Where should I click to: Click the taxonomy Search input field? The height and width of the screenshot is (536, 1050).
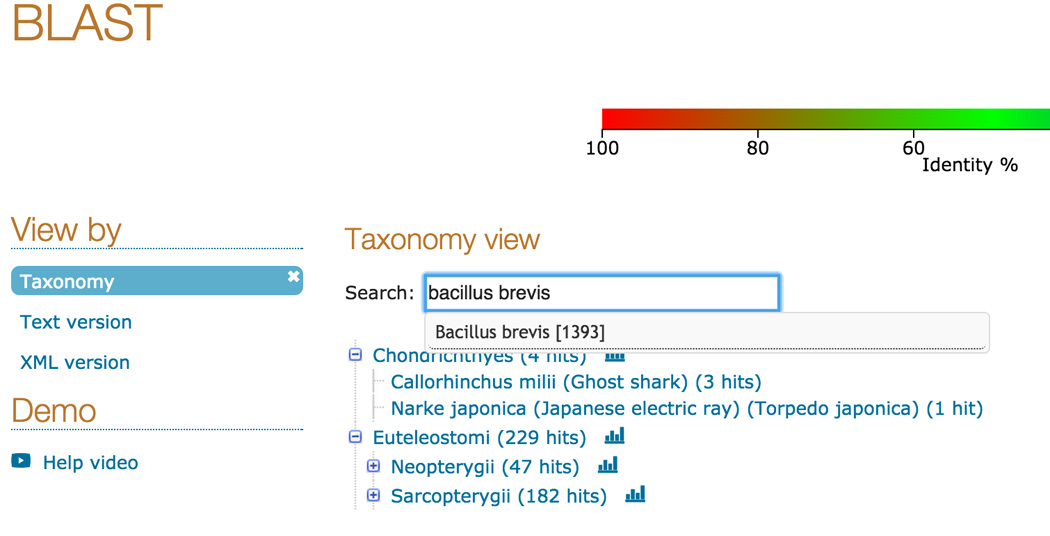[x=601, y=293]
